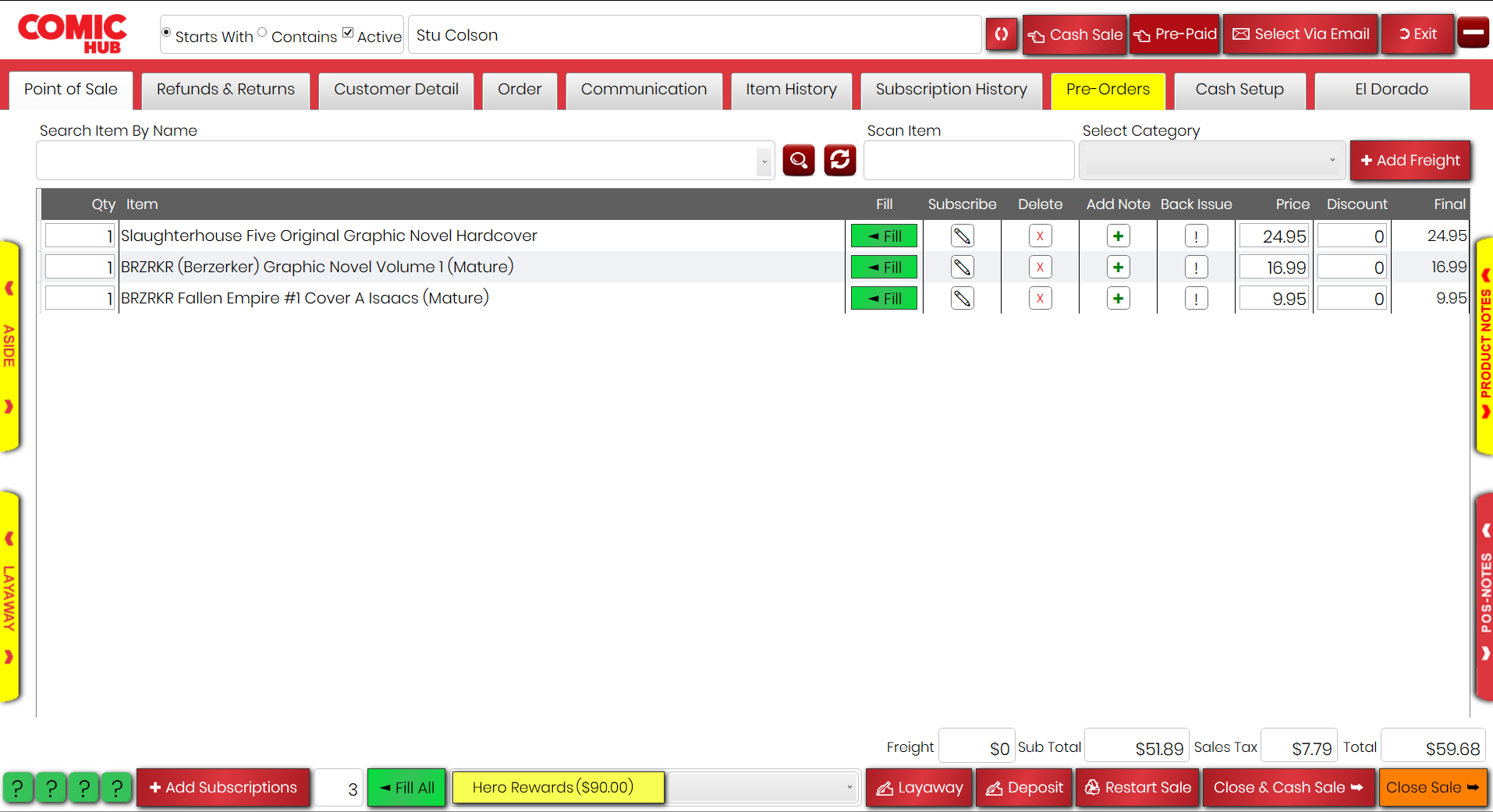Click the Add Subscriptions button
The image size is (1493, 812).
click(x=223, y=788)
